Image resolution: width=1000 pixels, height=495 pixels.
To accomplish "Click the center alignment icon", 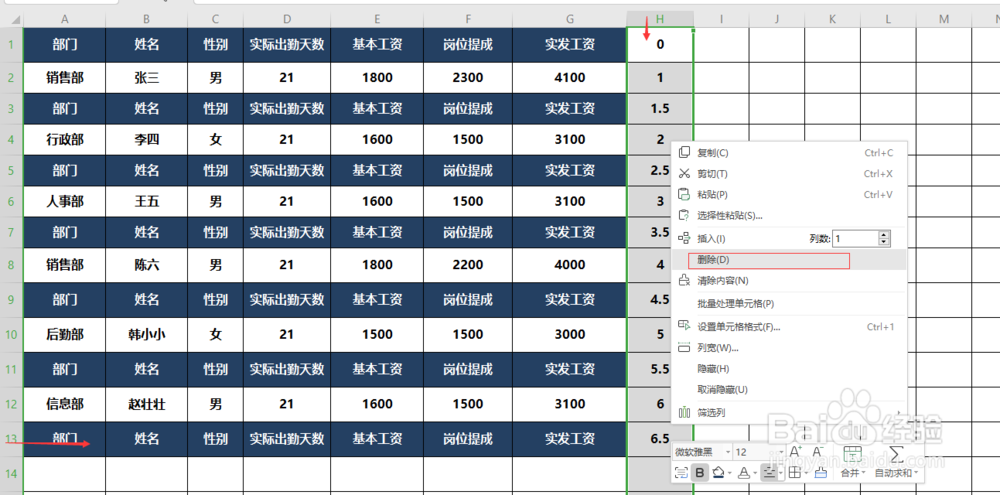I will point(769,473).
